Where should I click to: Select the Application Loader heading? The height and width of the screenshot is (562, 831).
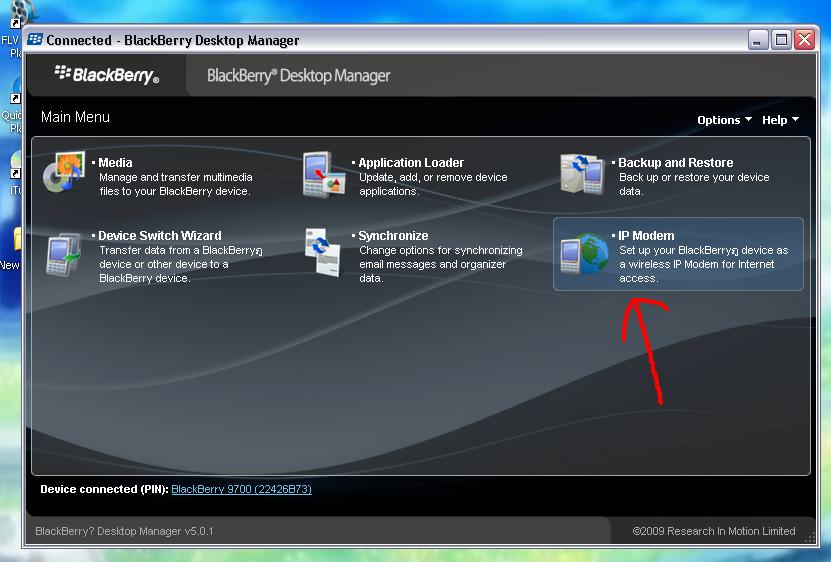(x=411, y=163)
